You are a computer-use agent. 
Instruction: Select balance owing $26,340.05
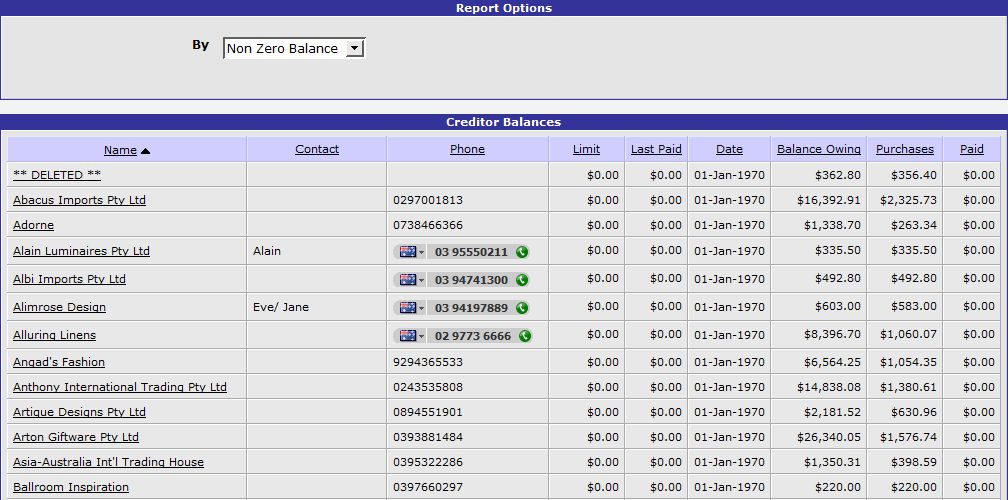(829, 437)
